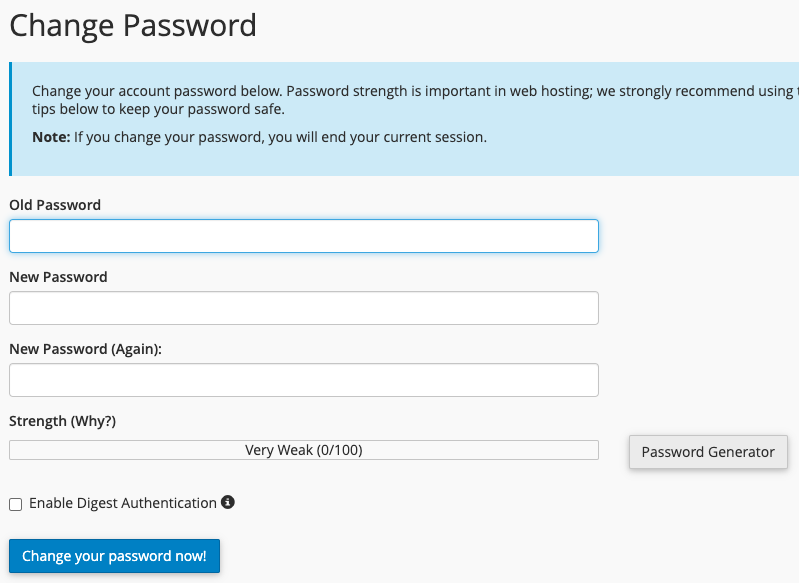Click the Strength label text
The width and height of the screenshot is (799, 583).
point(37,421)
